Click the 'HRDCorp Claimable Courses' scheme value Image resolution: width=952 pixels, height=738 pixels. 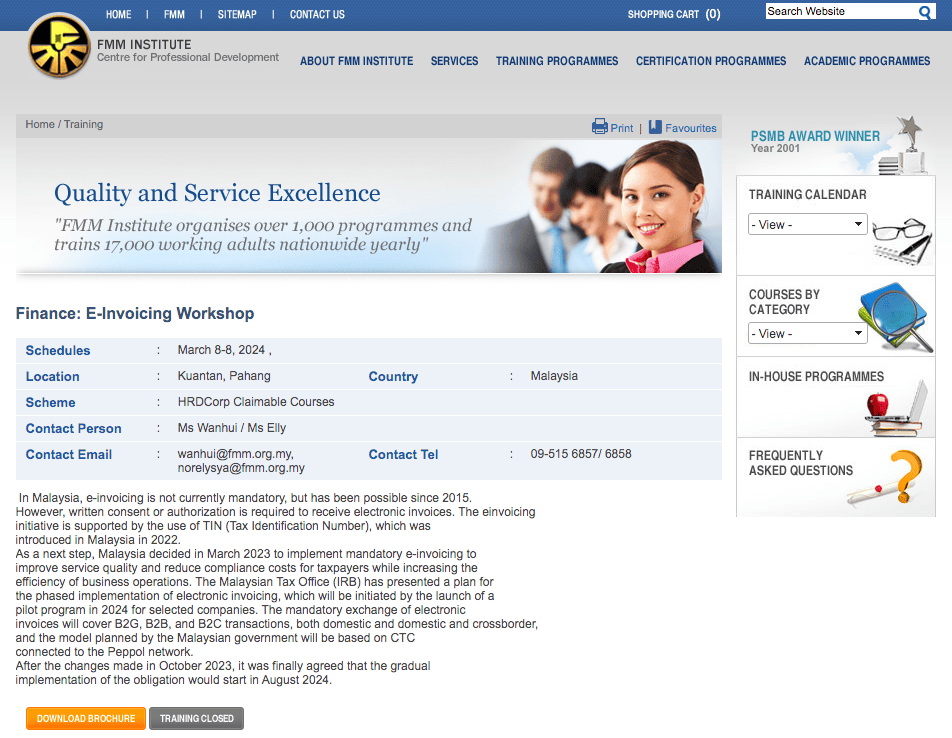coord(256,402)
